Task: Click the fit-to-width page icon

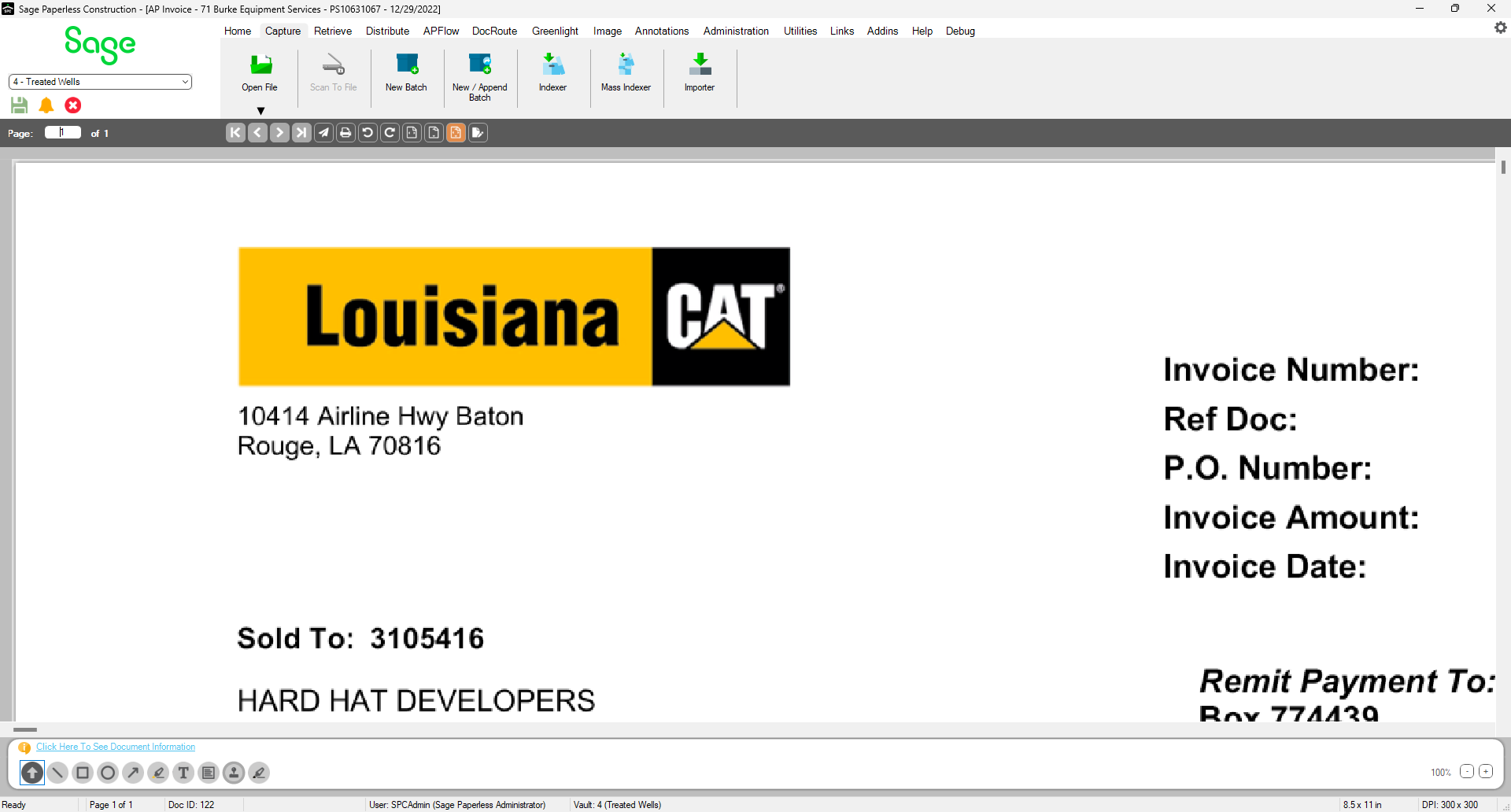Action: pos(412,133)
